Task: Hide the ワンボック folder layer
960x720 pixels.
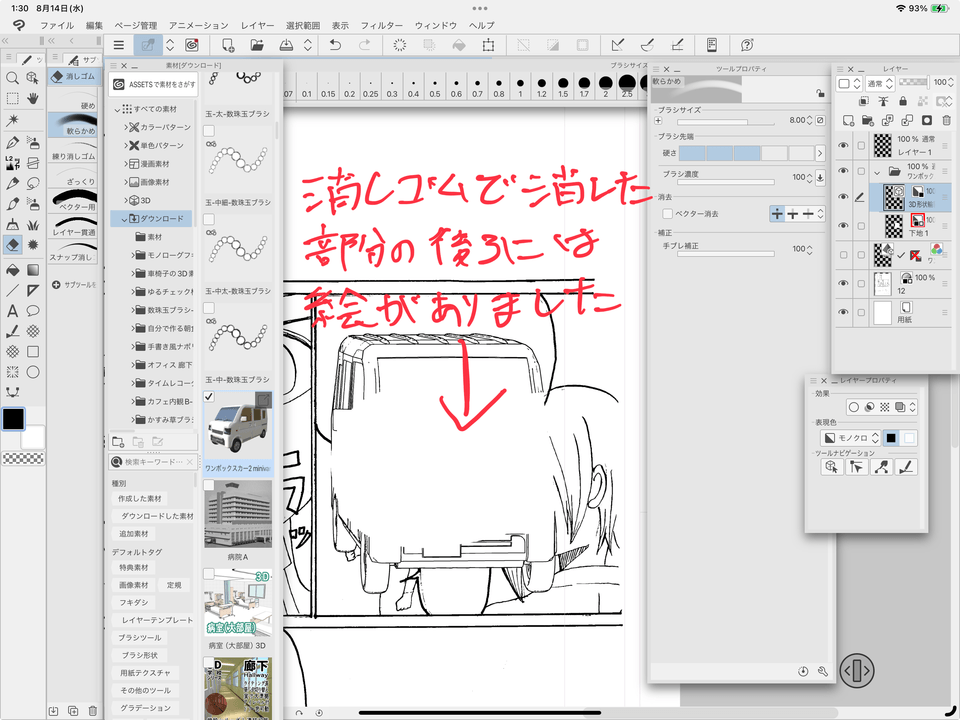Action: (843, 171)
